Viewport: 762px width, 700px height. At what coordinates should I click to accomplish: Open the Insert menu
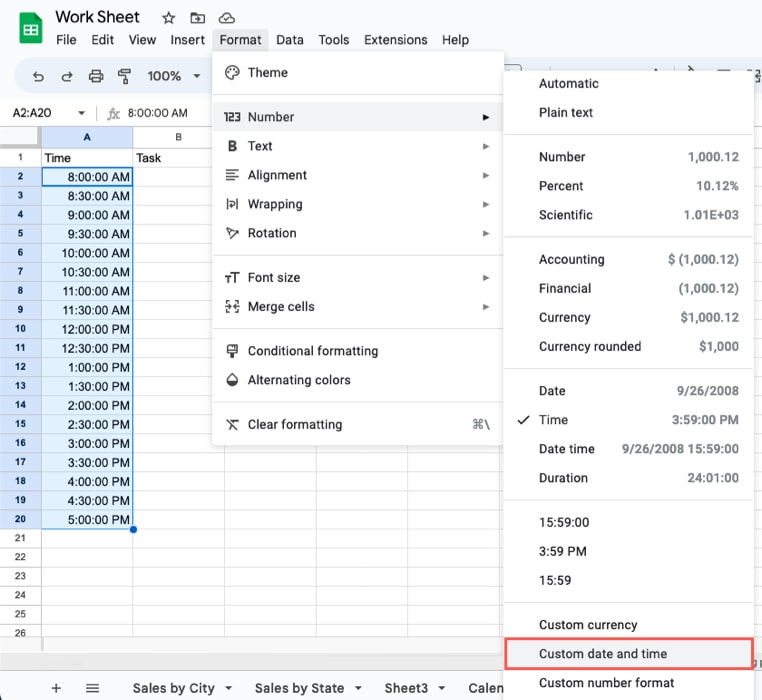187,40
